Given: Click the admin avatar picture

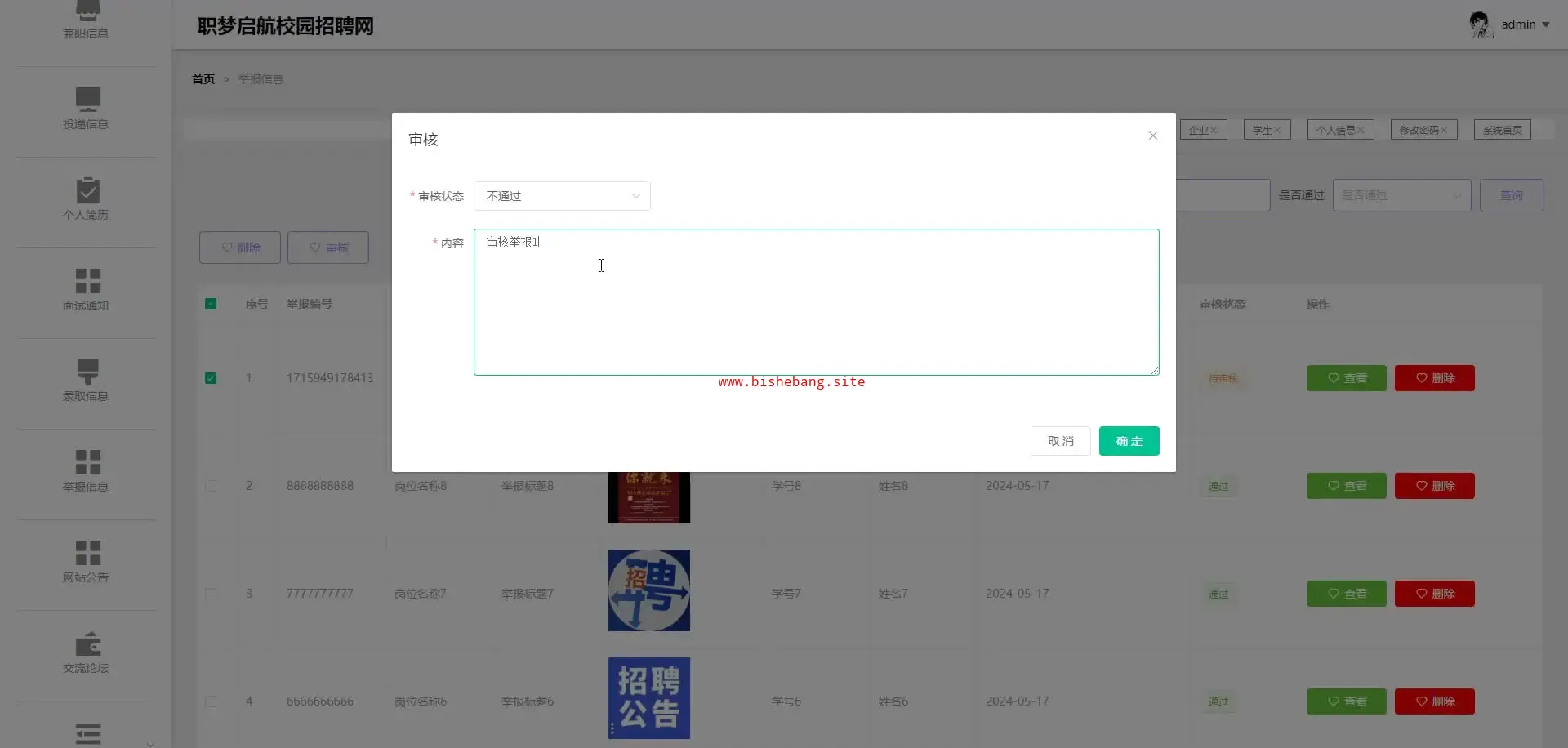Looking at the screenshot, I should [x=1480, y=24].
